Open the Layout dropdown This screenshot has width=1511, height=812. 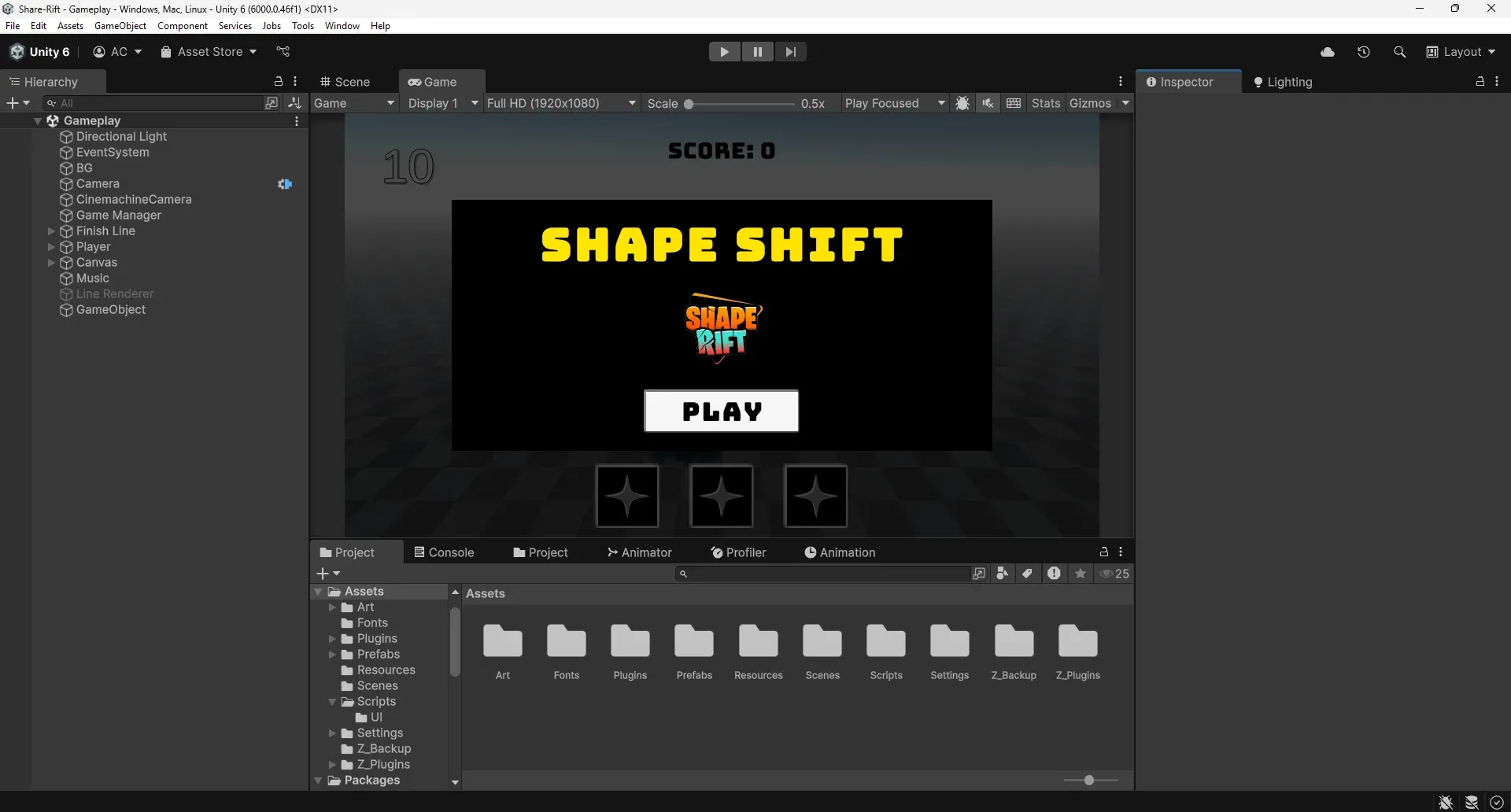point(1461,52)
